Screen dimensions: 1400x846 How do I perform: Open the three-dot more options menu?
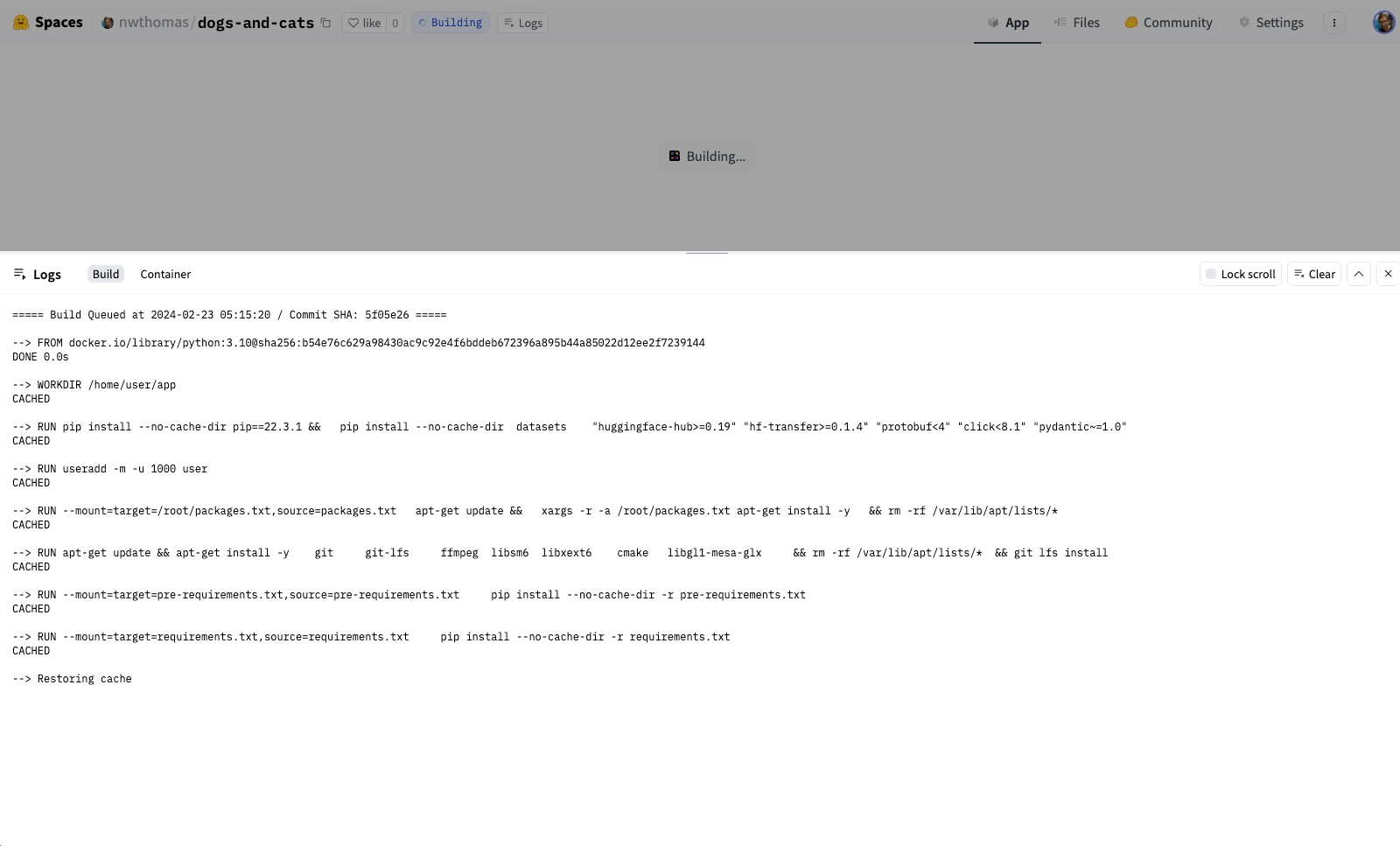click(1333, 23)
